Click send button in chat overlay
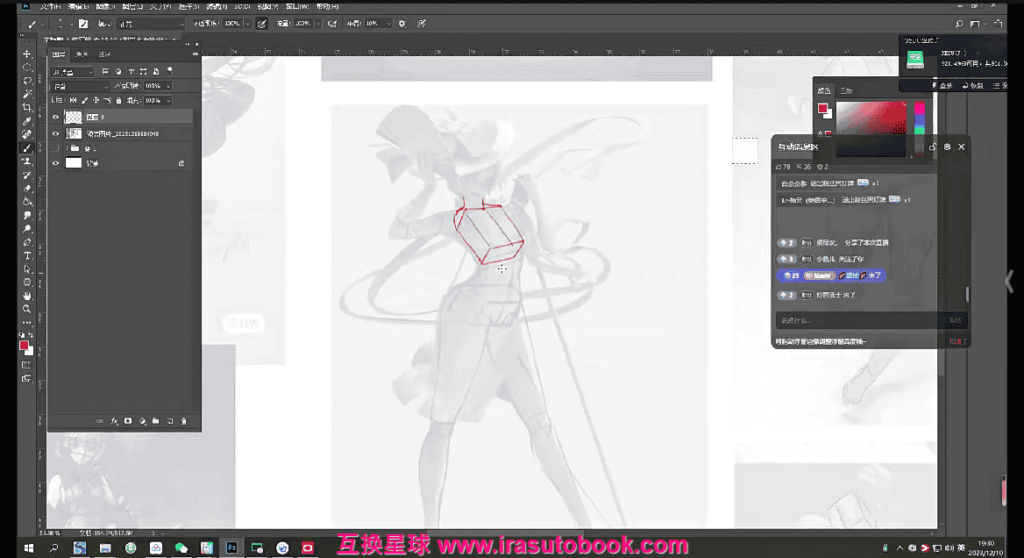The image size is (1024, 558). coord(955,320)
